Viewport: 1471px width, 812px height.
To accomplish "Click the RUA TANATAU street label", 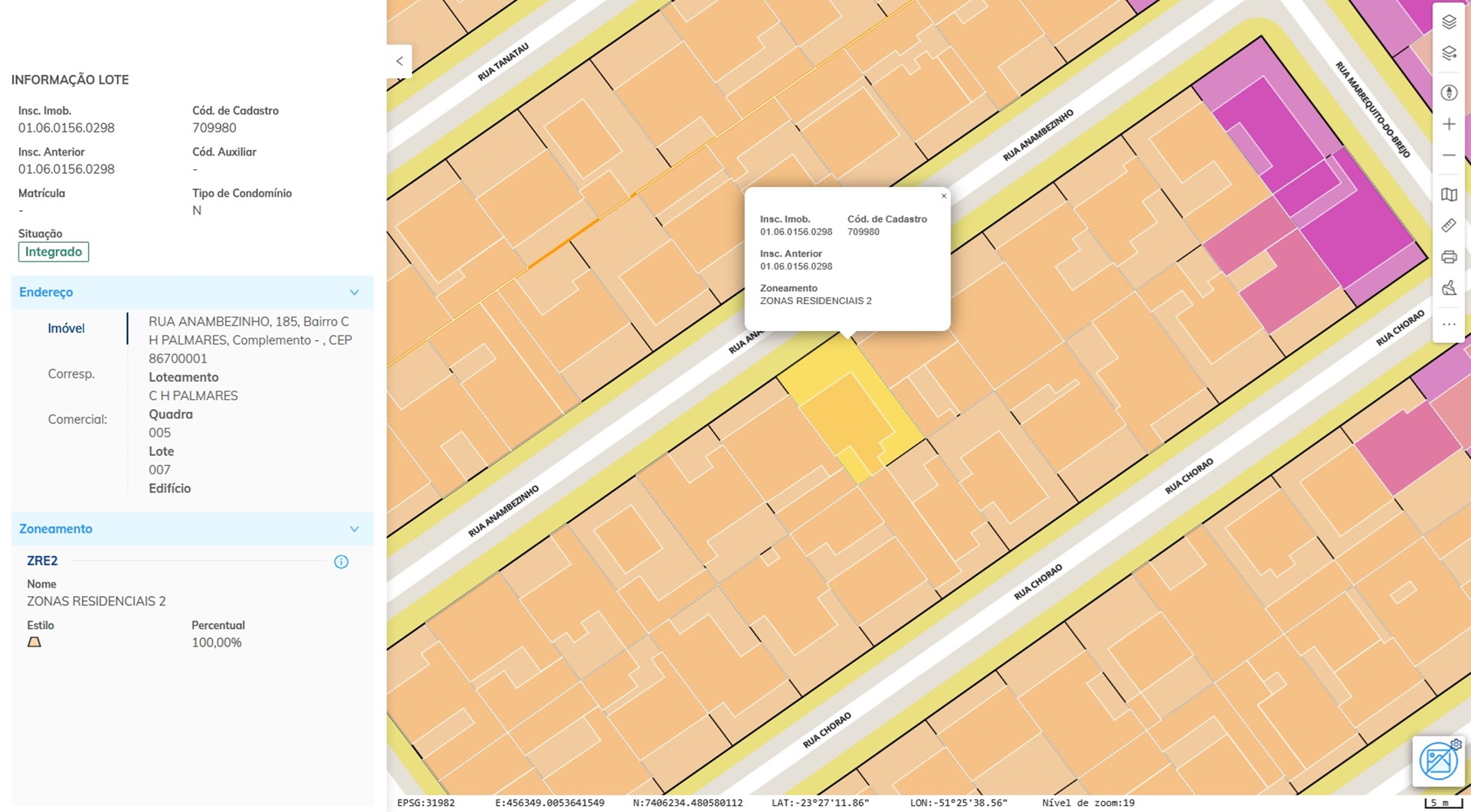I will pos(503,62).
